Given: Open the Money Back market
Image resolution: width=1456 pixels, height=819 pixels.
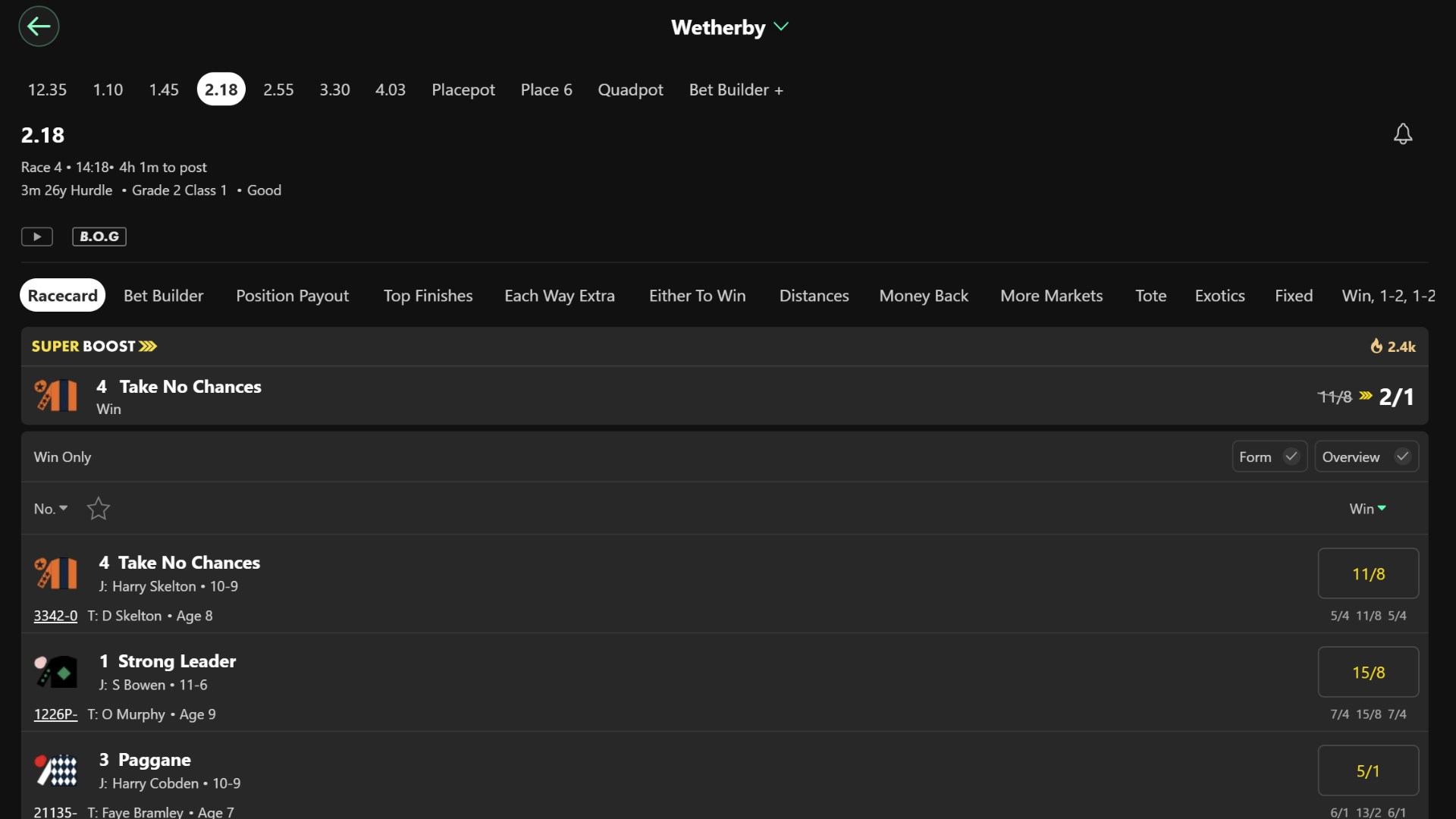Looking at the screenshot, I should [924, 296].
